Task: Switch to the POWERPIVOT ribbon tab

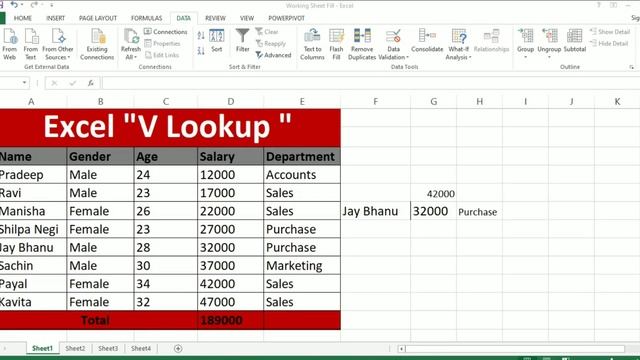Action: pos(287,18)
